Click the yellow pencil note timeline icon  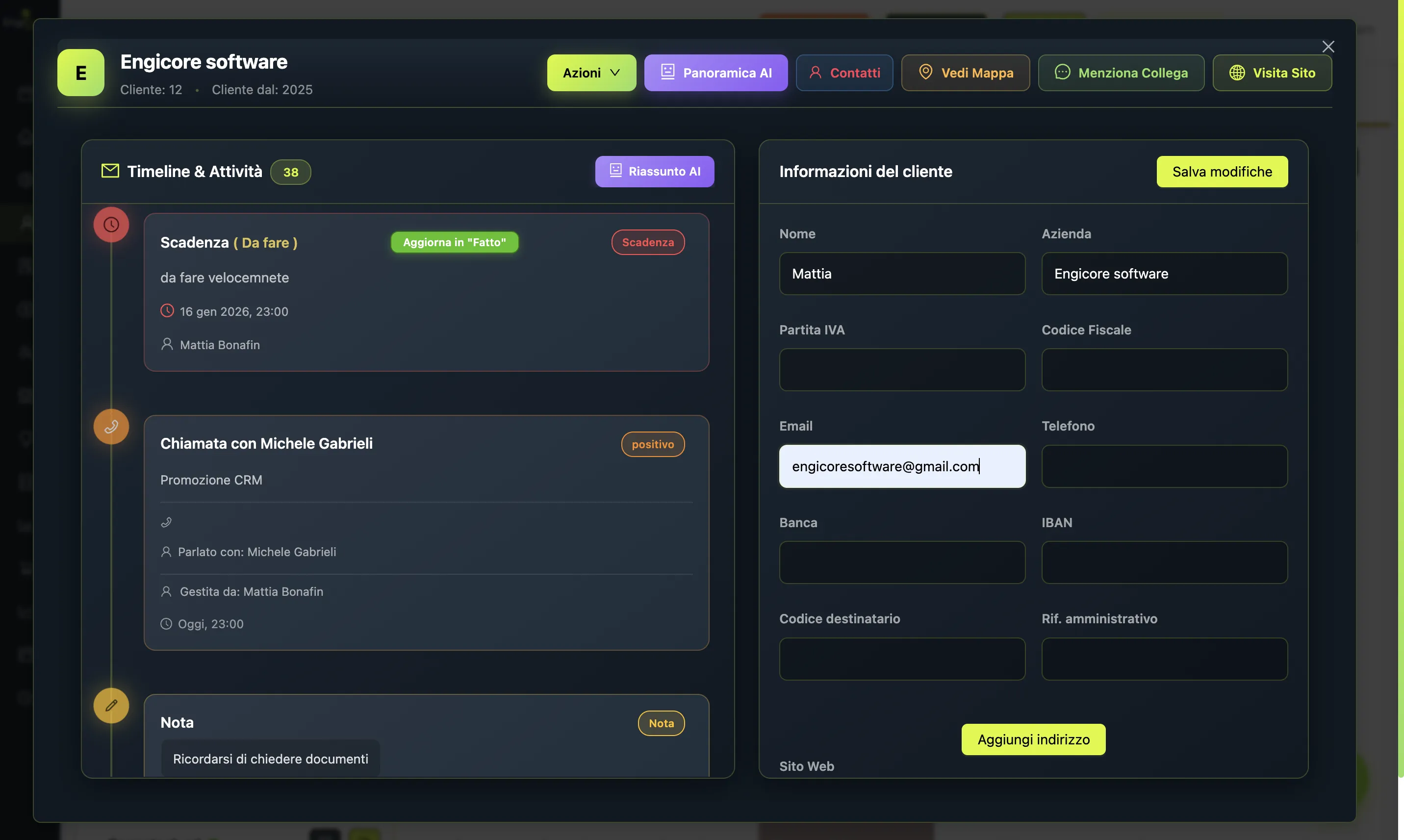point(111,705)
